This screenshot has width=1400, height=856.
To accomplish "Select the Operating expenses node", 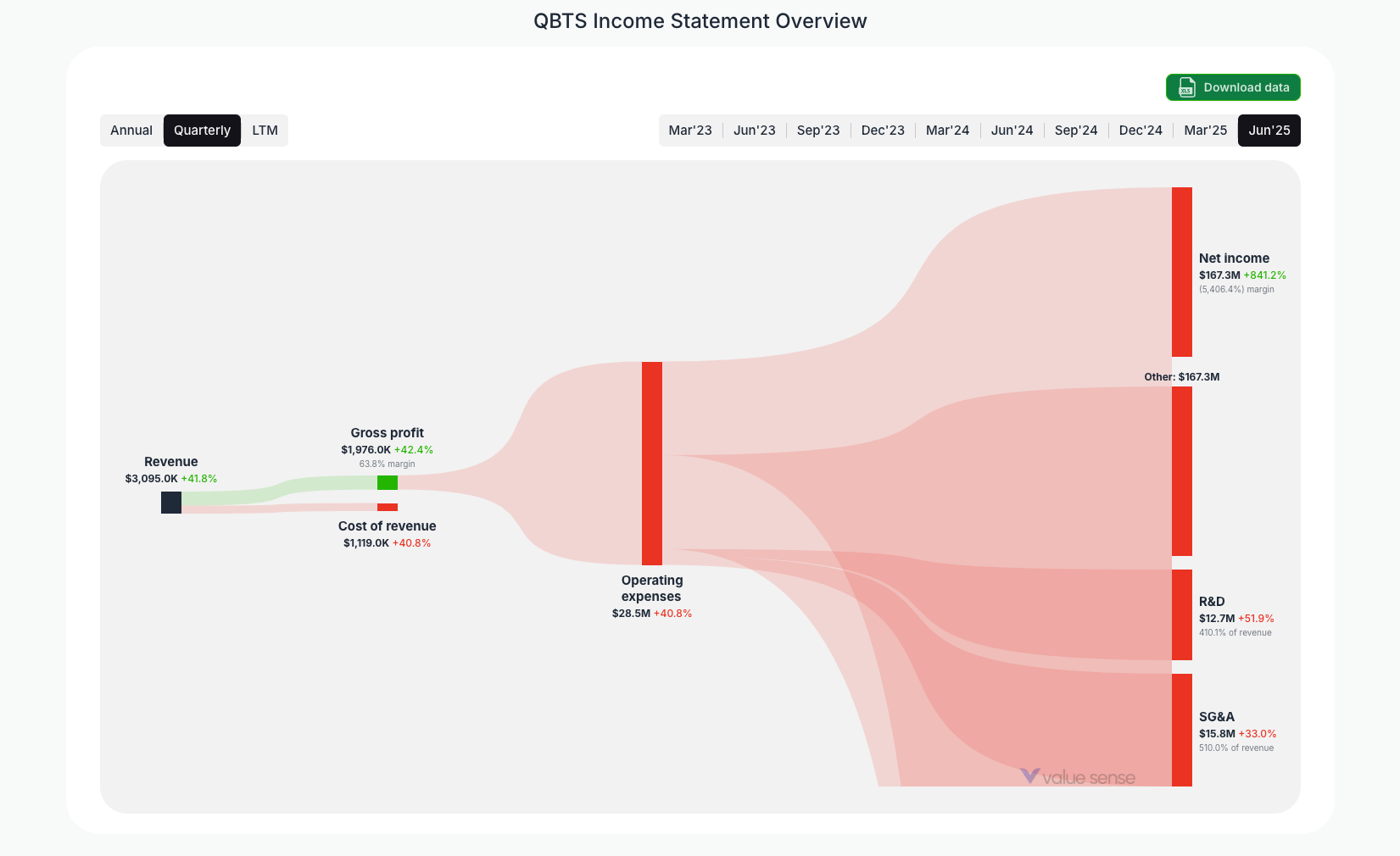I will pos(652,464).
